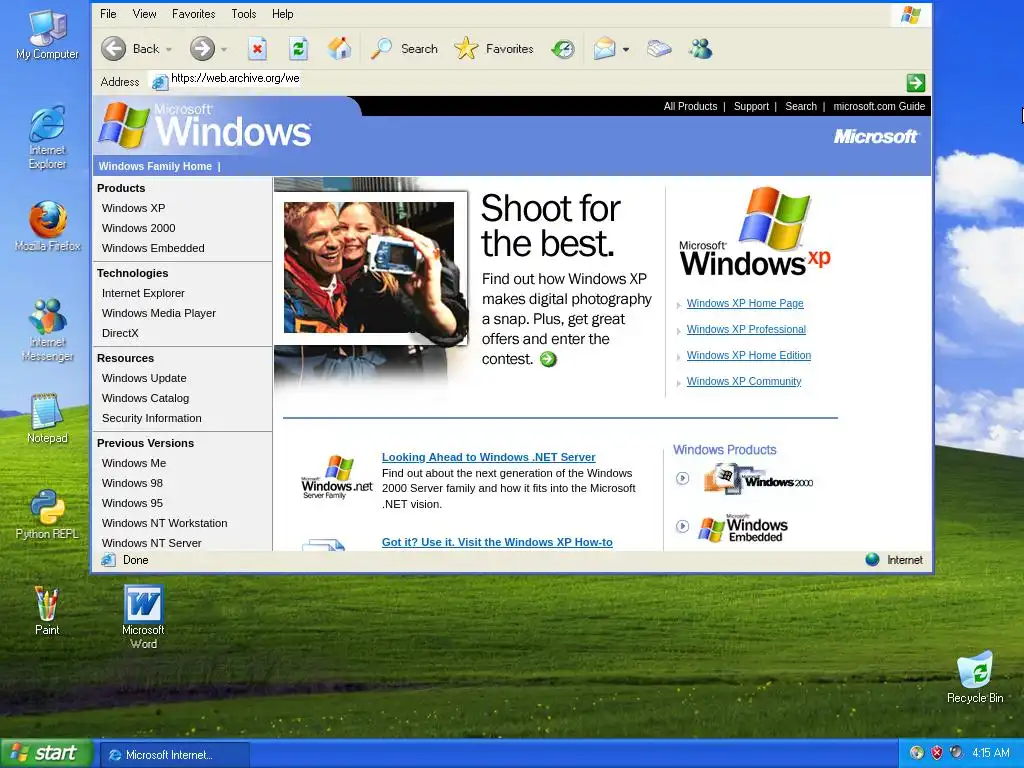
Task: Open the Messenger toolbar icon
Action: (x=700, y=48)
